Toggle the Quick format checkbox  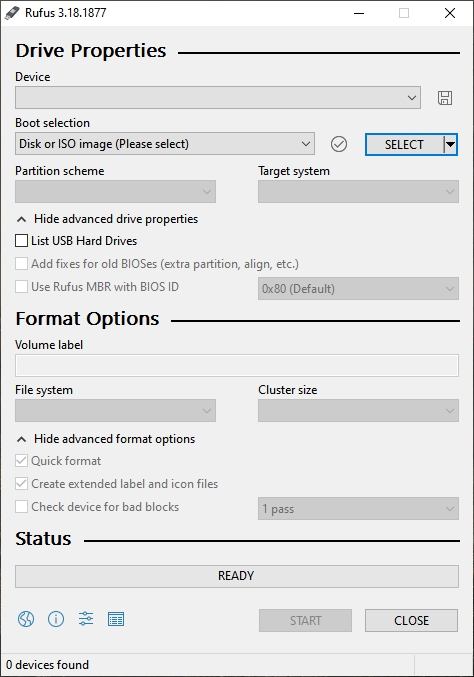(21, 461)
